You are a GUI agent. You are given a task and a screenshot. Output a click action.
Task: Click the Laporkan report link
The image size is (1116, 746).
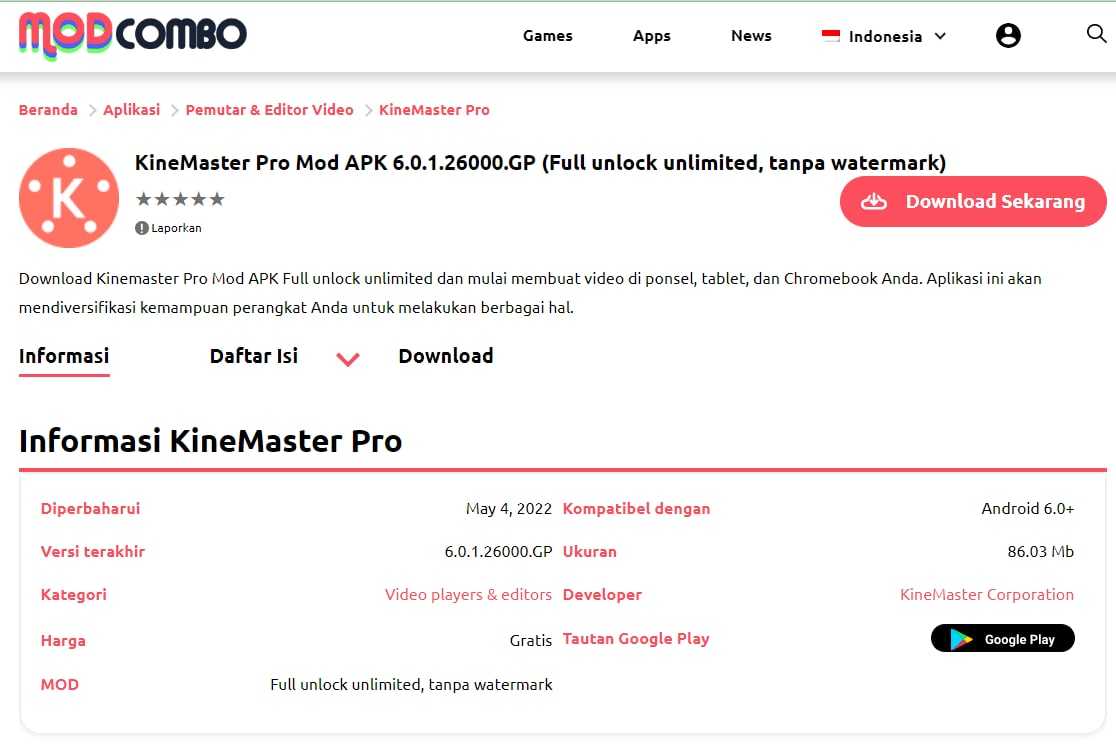point(176,228)
